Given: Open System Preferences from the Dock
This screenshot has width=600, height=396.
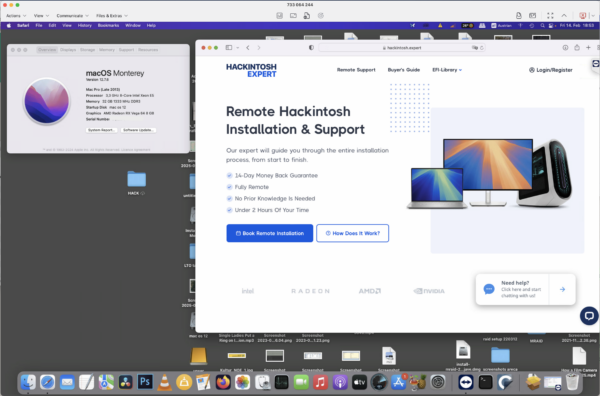Looking at the screenshot, I should click(438, 382).
